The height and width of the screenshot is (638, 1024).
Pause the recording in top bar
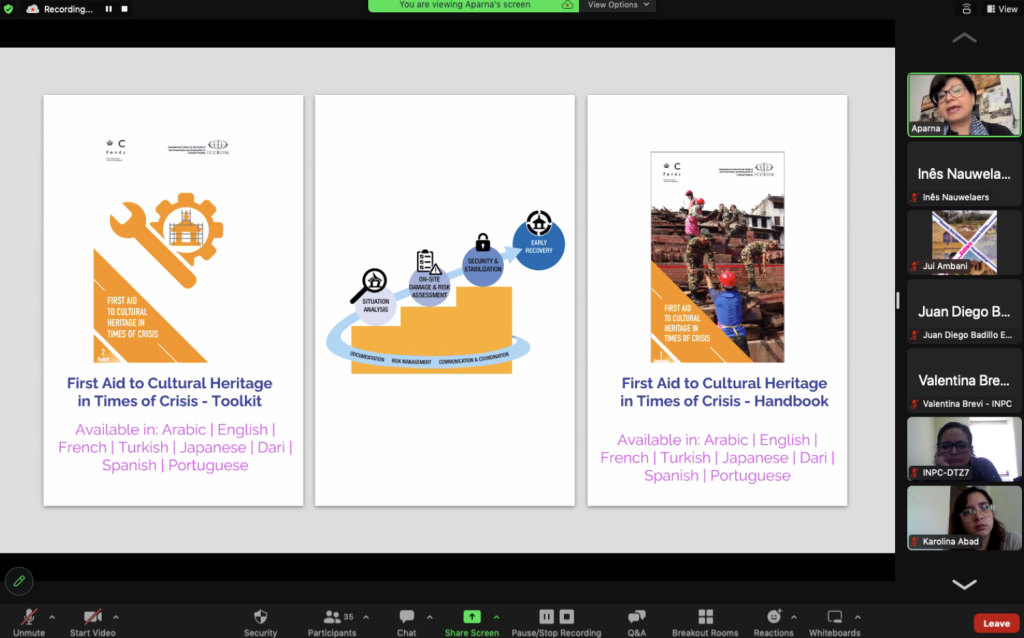pos(109,9)
